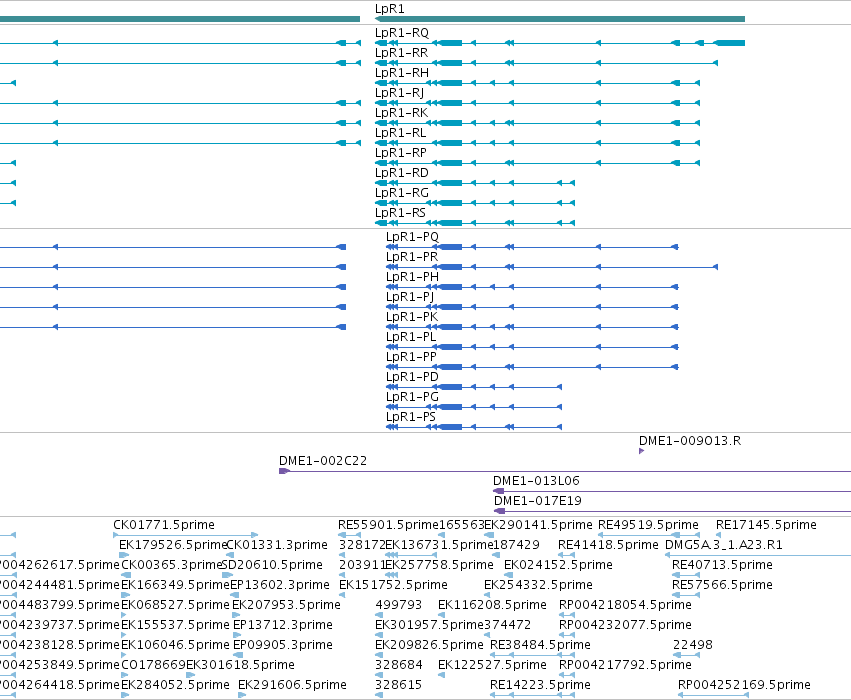Click EST label EK284052.5prime

coord(175,685)
